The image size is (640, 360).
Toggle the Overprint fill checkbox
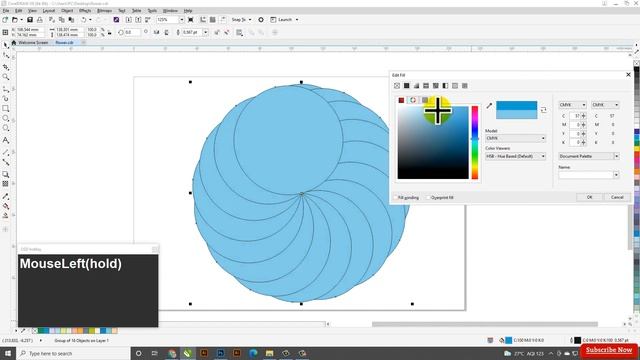tap(428, 198)
